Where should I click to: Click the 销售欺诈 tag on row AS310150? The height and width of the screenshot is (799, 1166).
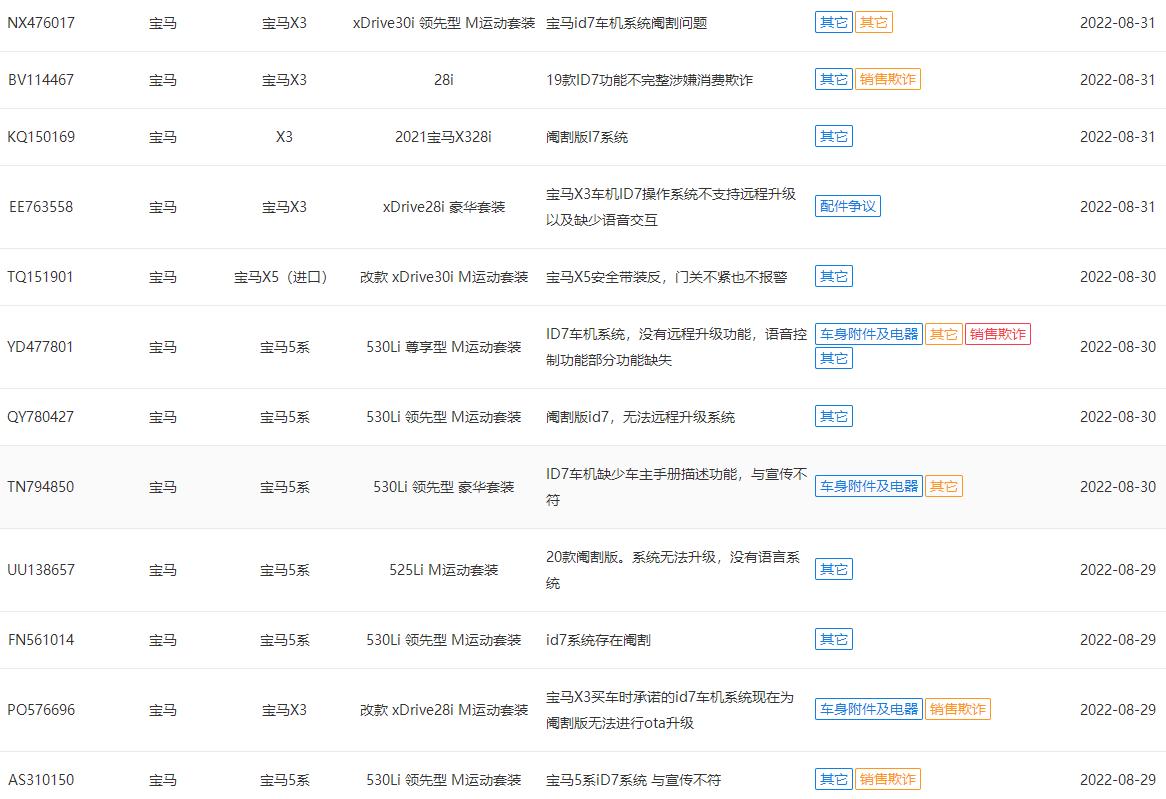tap(889, 779)
